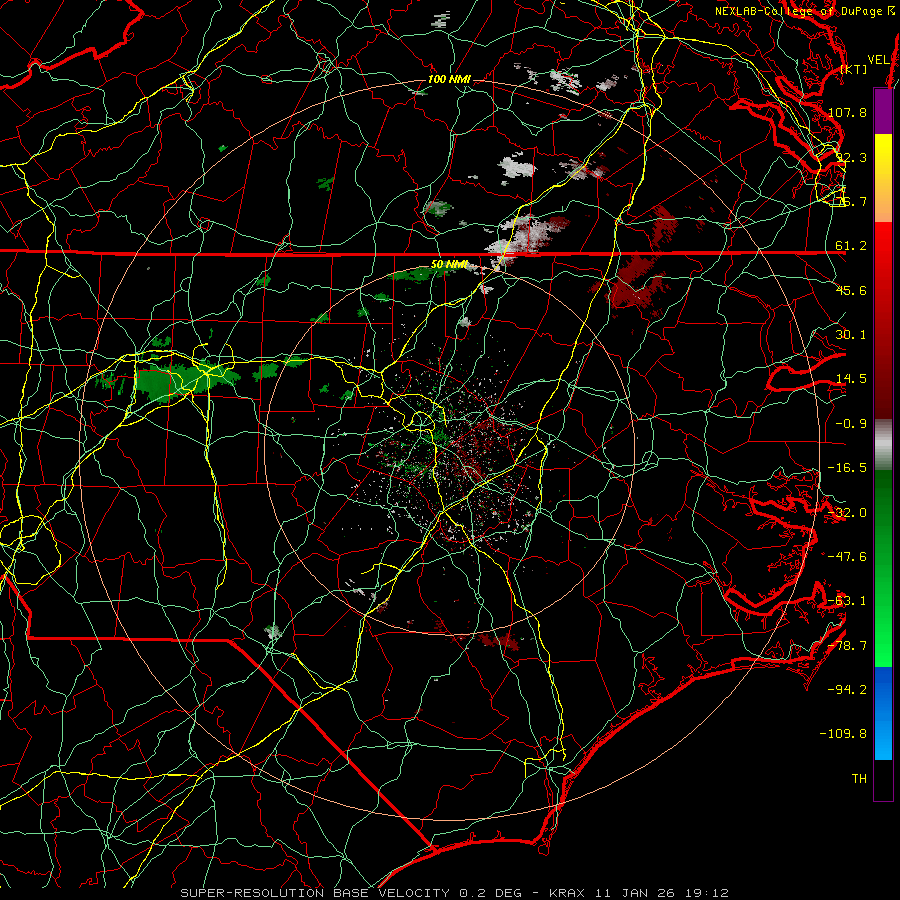Pick the gray near-zero segment of velocity scale
Viewport: 900px width, 900px height.
(883, 444)
